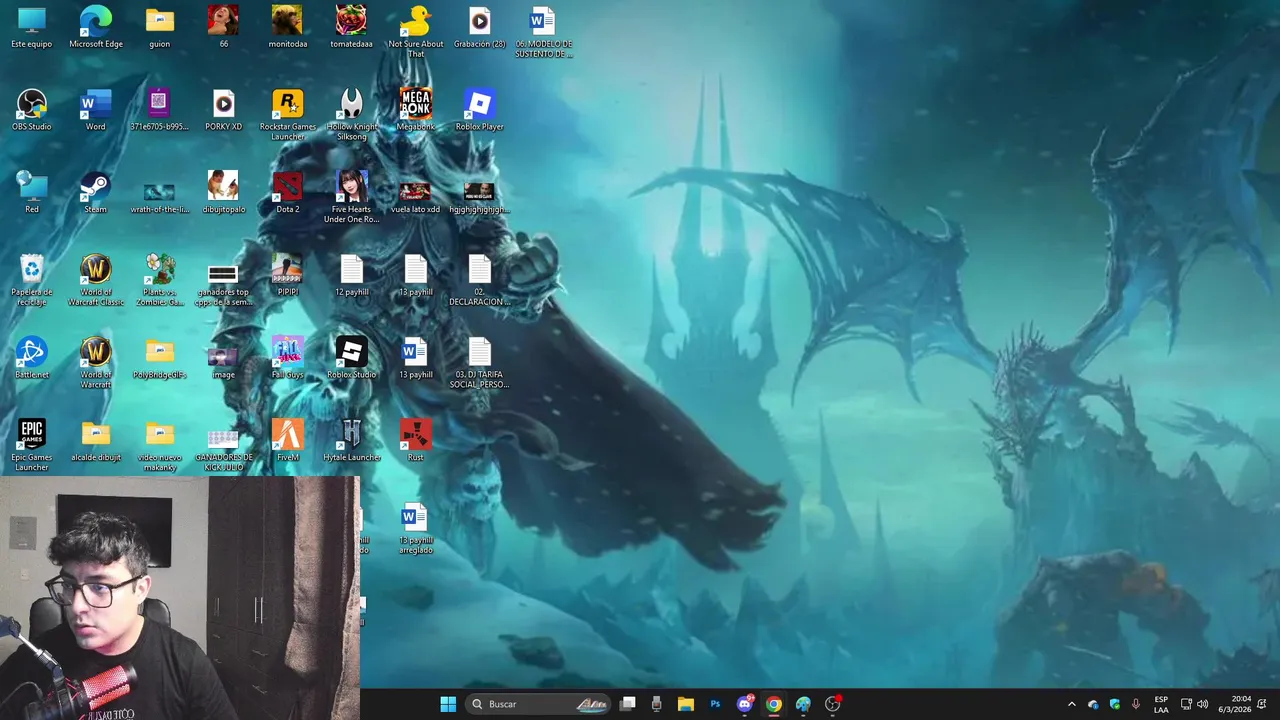Screen dimensions: 1280x720
Task: Open the 06. MODELO DE SUSTENTO document
Action: [x=544, y=32]
